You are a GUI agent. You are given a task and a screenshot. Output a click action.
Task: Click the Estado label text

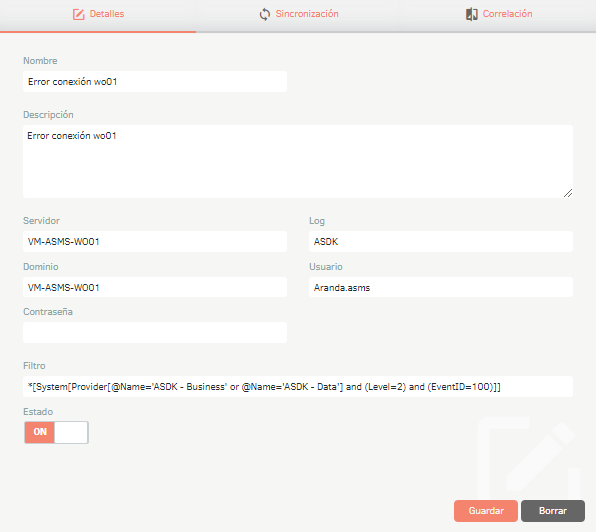(x=38, y=412)
